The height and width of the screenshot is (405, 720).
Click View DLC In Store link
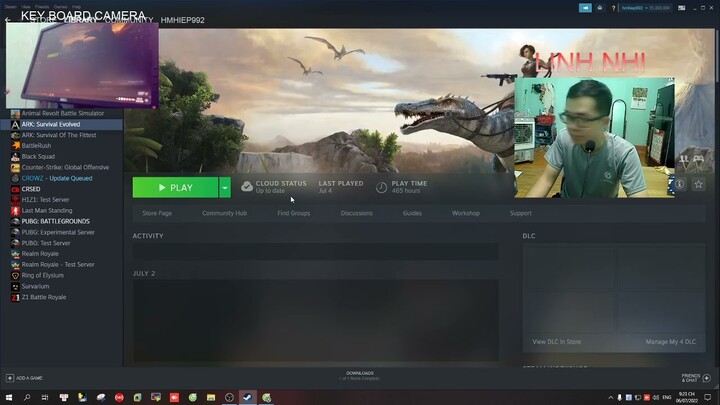click(x=557, y=342)
